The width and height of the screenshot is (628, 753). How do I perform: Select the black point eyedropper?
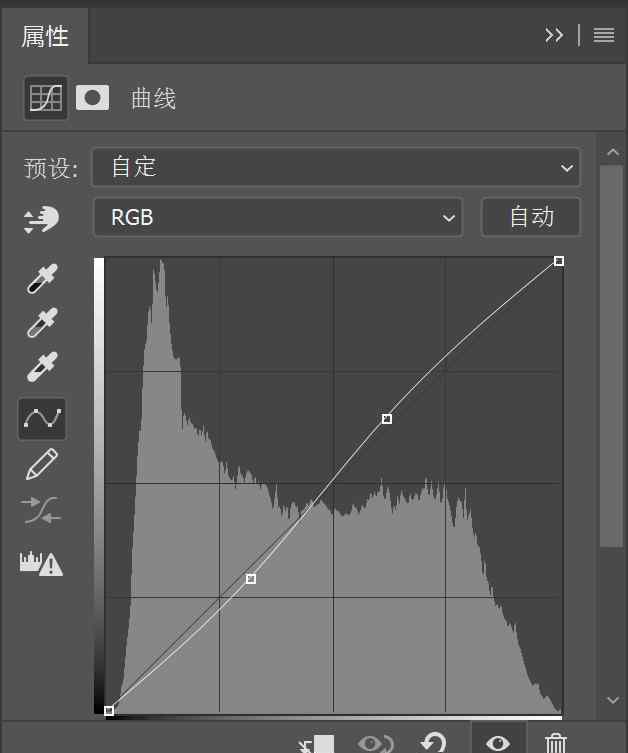[42, 279]
